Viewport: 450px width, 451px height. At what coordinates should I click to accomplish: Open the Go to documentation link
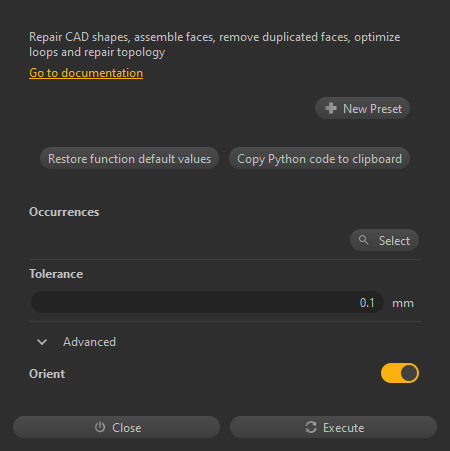click(x=86, y=73)
